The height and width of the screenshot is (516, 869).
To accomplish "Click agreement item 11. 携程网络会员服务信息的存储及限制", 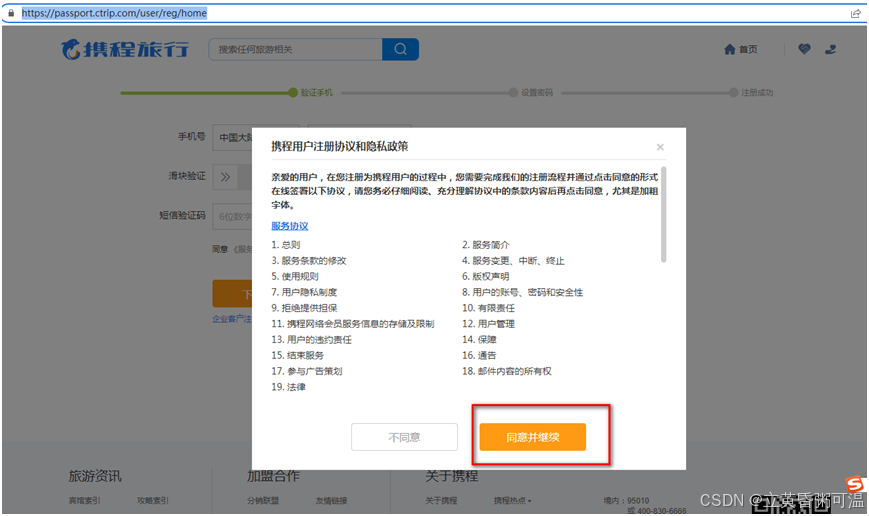I will tap(352, 324).
